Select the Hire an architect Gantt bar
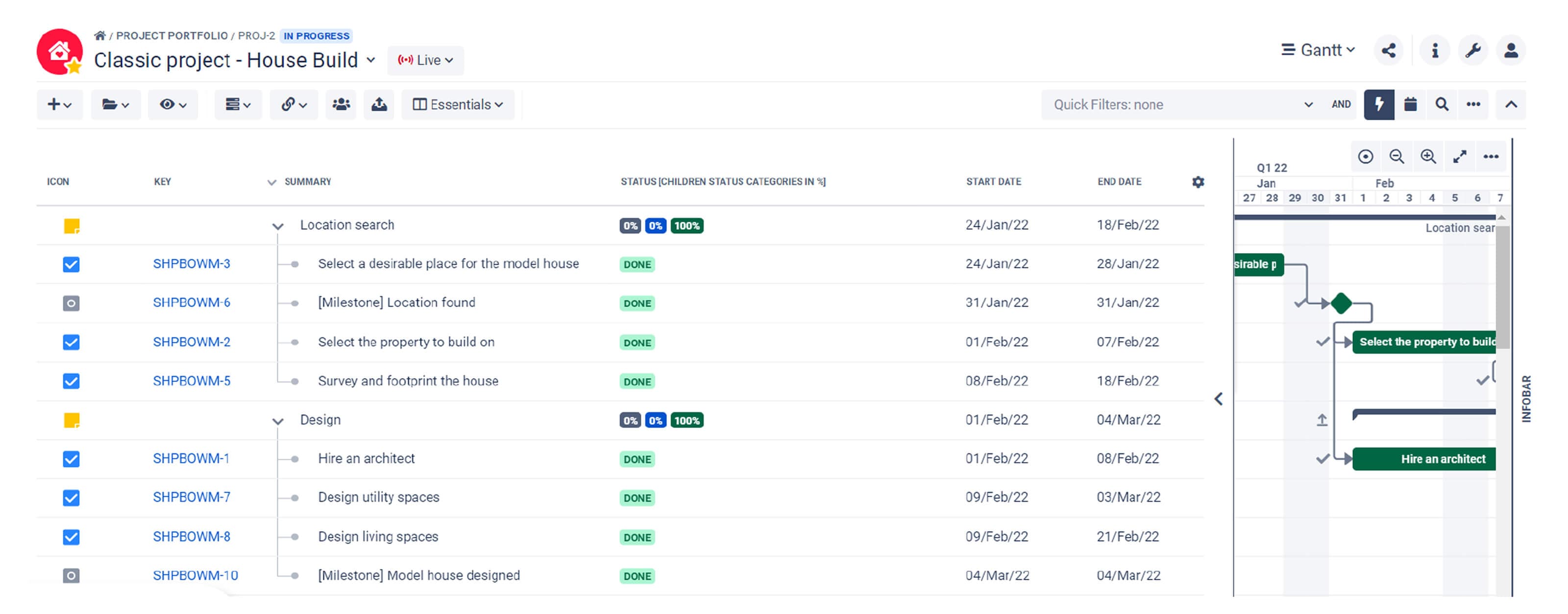Viewport: 1568px width, 614px height. click(x=1424, y=459)
